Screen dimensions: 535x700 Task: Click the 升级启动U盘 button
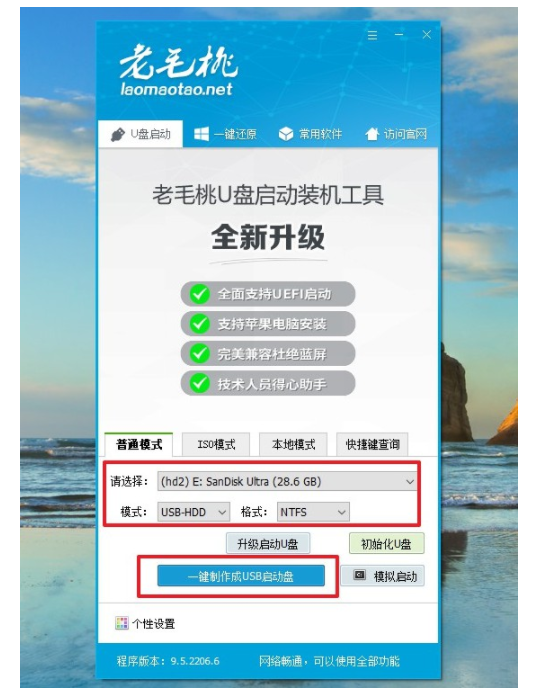pyautogui.click(x=268, y=544)
